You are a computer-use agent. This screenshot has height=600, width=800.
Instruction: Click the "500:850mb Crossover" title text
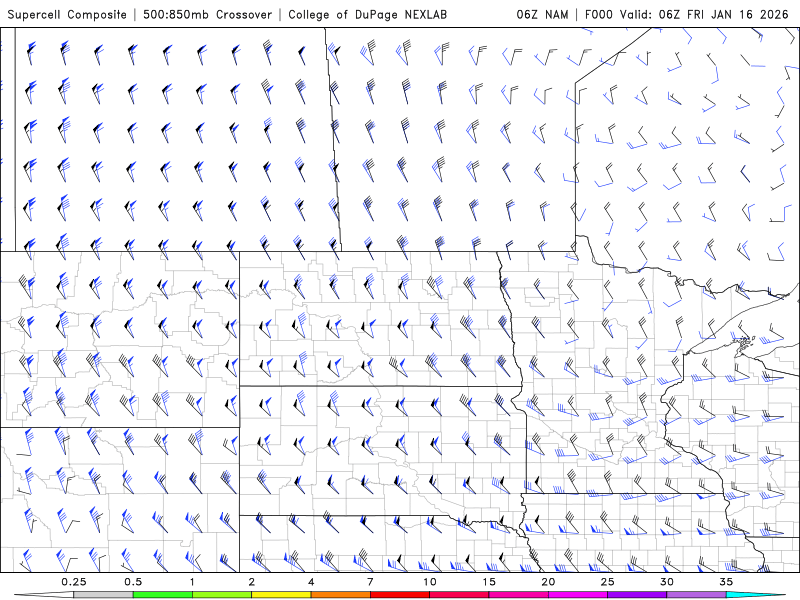pos(208,14)
